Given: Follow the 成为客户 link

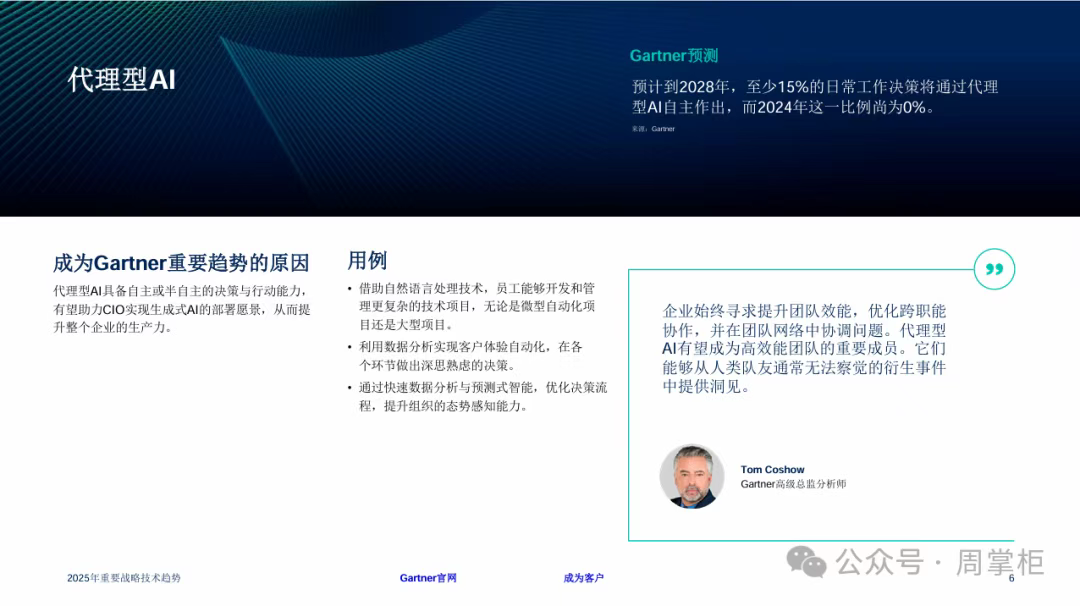Looking at the screenshot, I should click(583, 578).
